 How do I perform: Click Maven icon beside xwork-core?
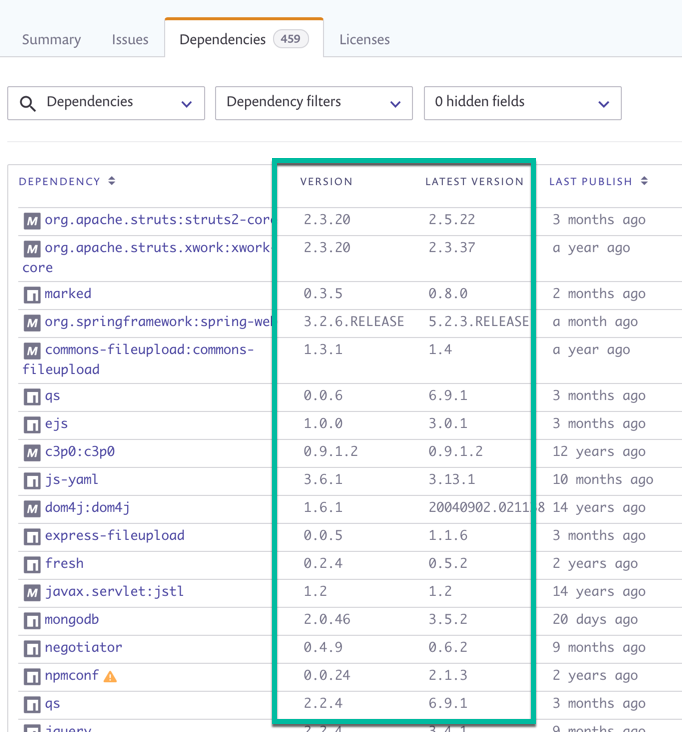pyautogui.click(x=32, y=249)
